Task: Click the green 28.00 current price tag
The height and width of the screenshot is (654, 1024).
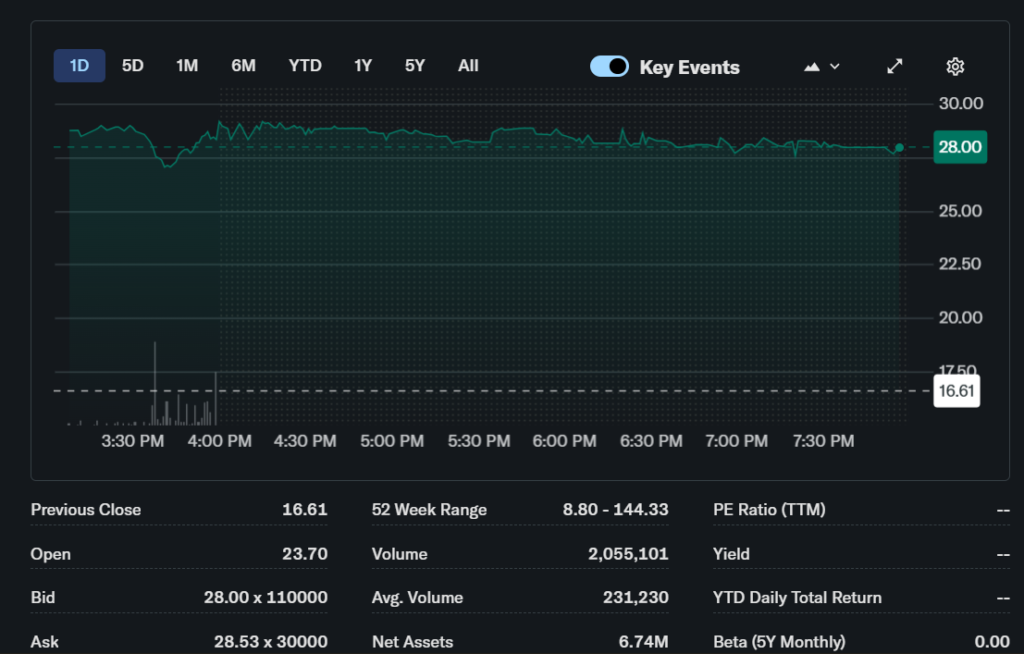Action: pyautogui.click(x=959, y=147)
